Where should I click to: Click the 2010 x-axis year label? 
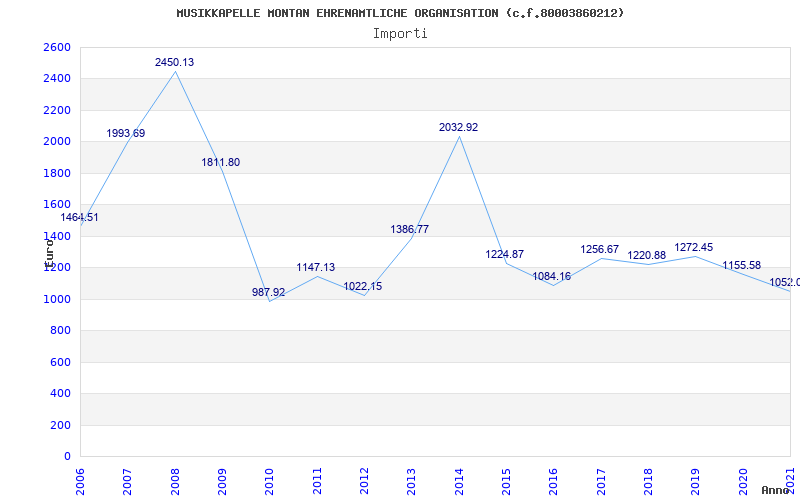pyautogui.click(x=269, y=482)
